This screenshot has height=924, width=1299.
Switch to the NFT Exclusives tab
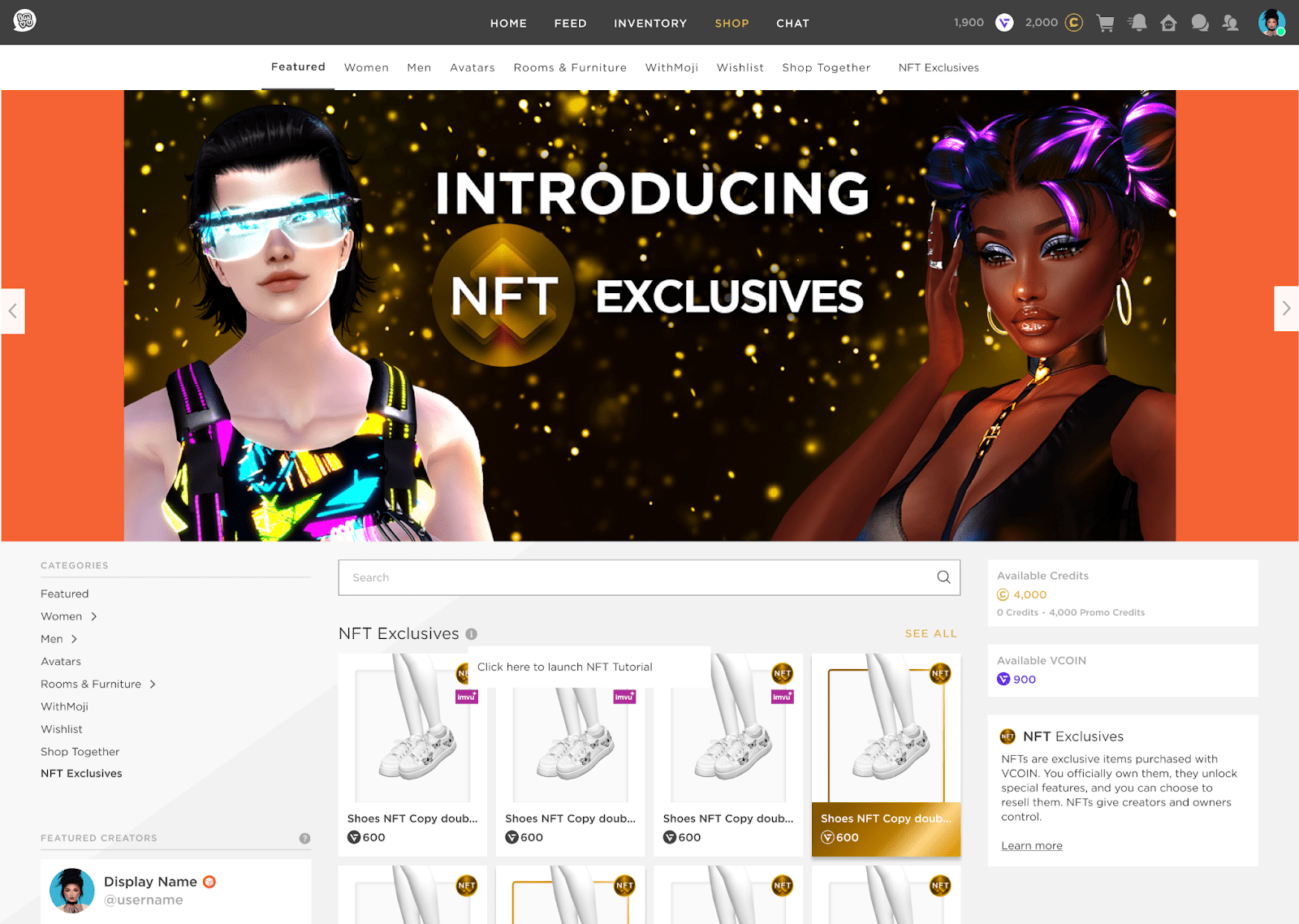[x=939, y=67]
